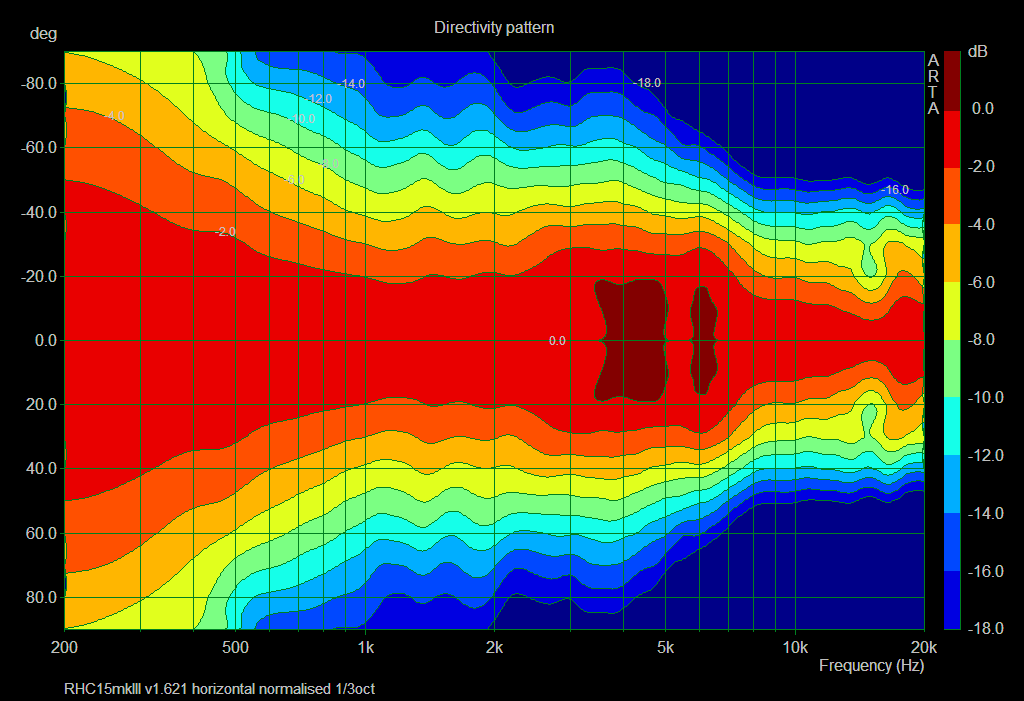The width and height of the screenshot is (1024, 701).
Task: Click the "-40.0" y-axis tick label
Action: [x=39, y=212]
